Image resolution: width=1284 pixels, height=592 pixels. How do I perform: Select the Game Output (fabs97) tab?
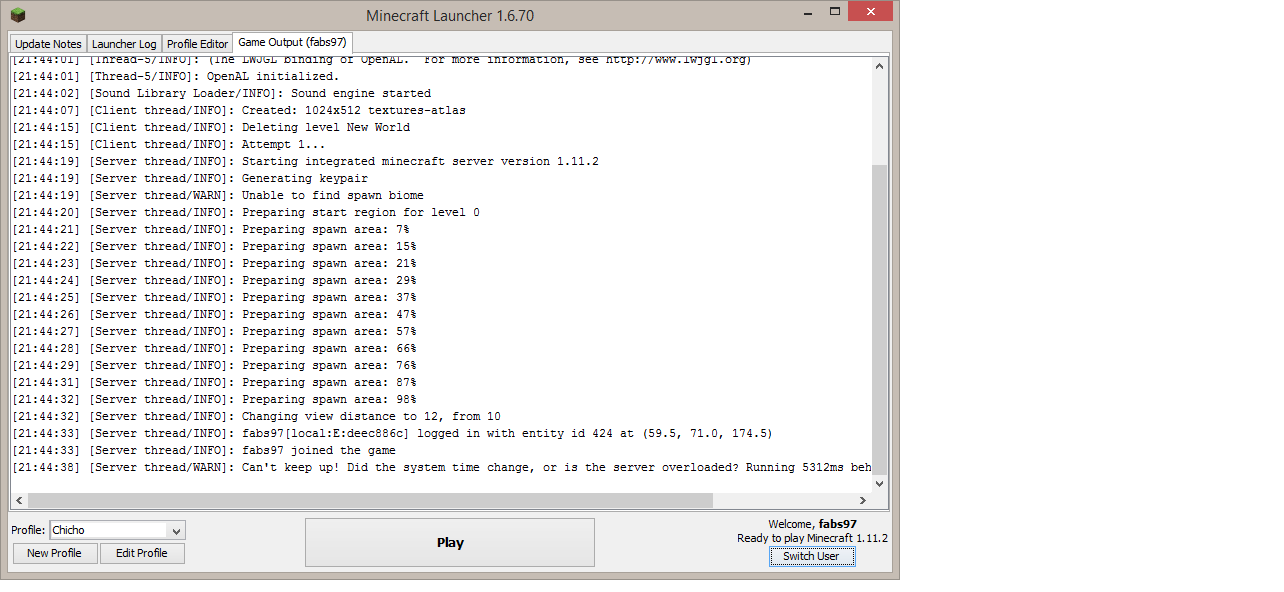pyautogui.click(x=292, y=42)
